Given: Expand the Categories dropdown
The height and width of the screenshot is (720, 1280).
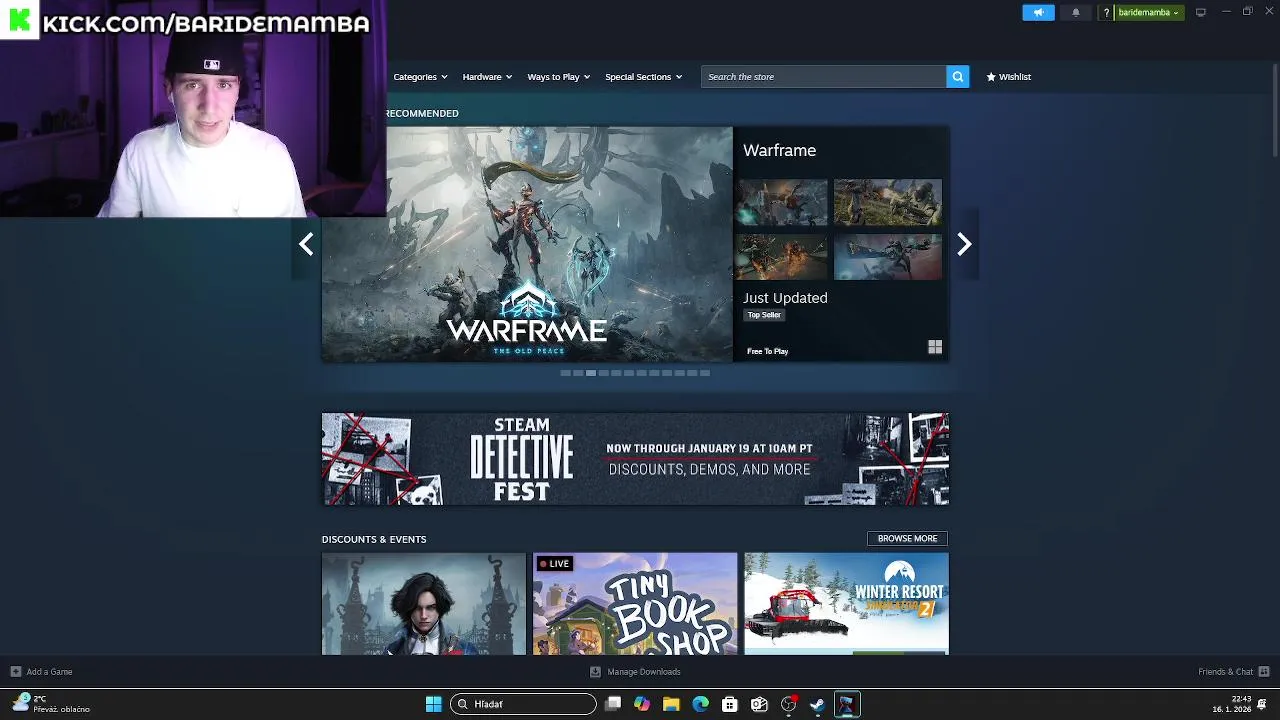Looking at the screenshot, I should click(419, 76).
